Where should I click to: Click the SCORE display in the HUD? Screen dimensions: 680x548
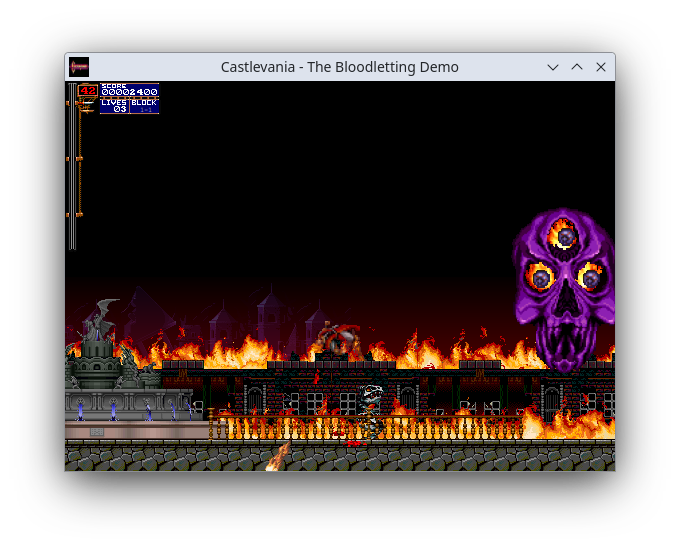tap(129, 90)
